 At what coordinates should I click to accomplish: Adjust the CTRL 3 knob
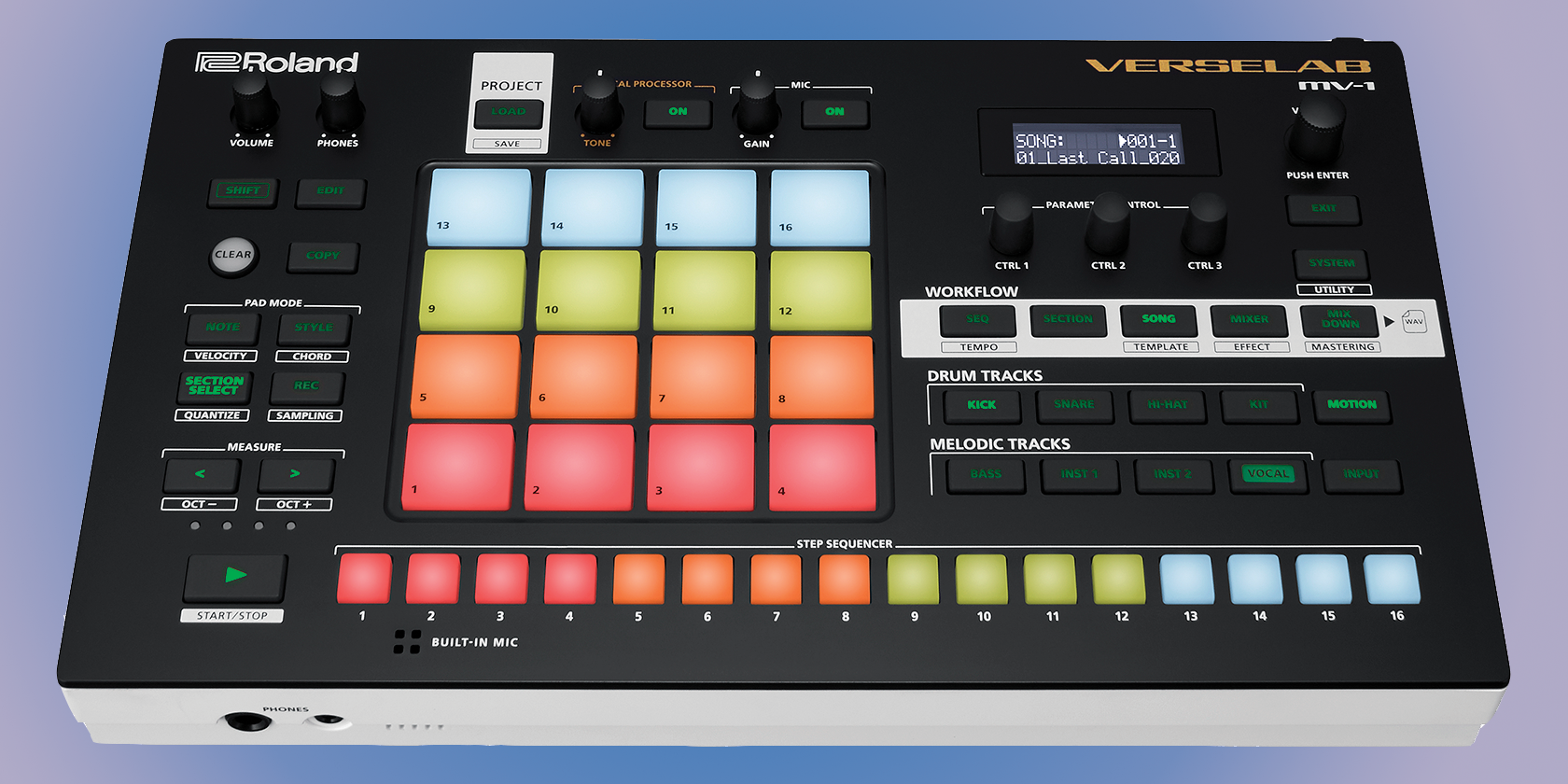(1206, 225)
